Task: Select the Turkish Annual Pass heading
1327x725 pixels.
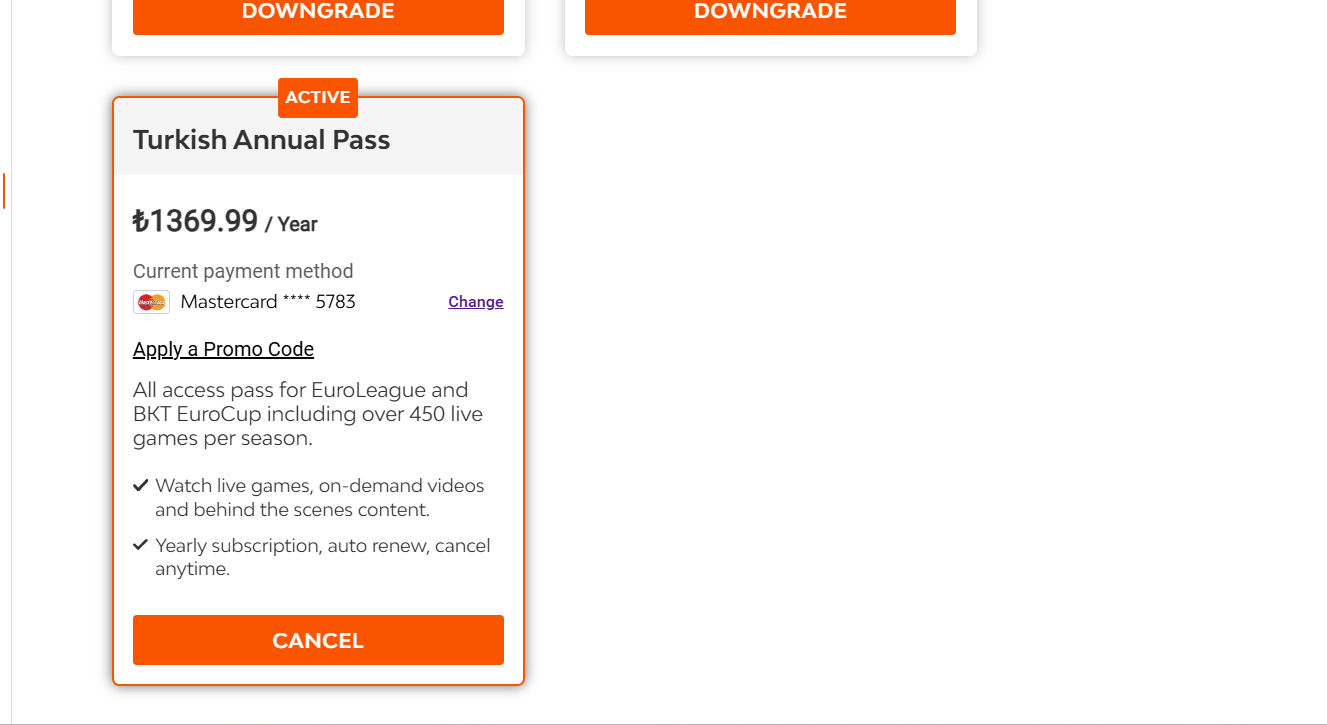Action: point(262,140)
